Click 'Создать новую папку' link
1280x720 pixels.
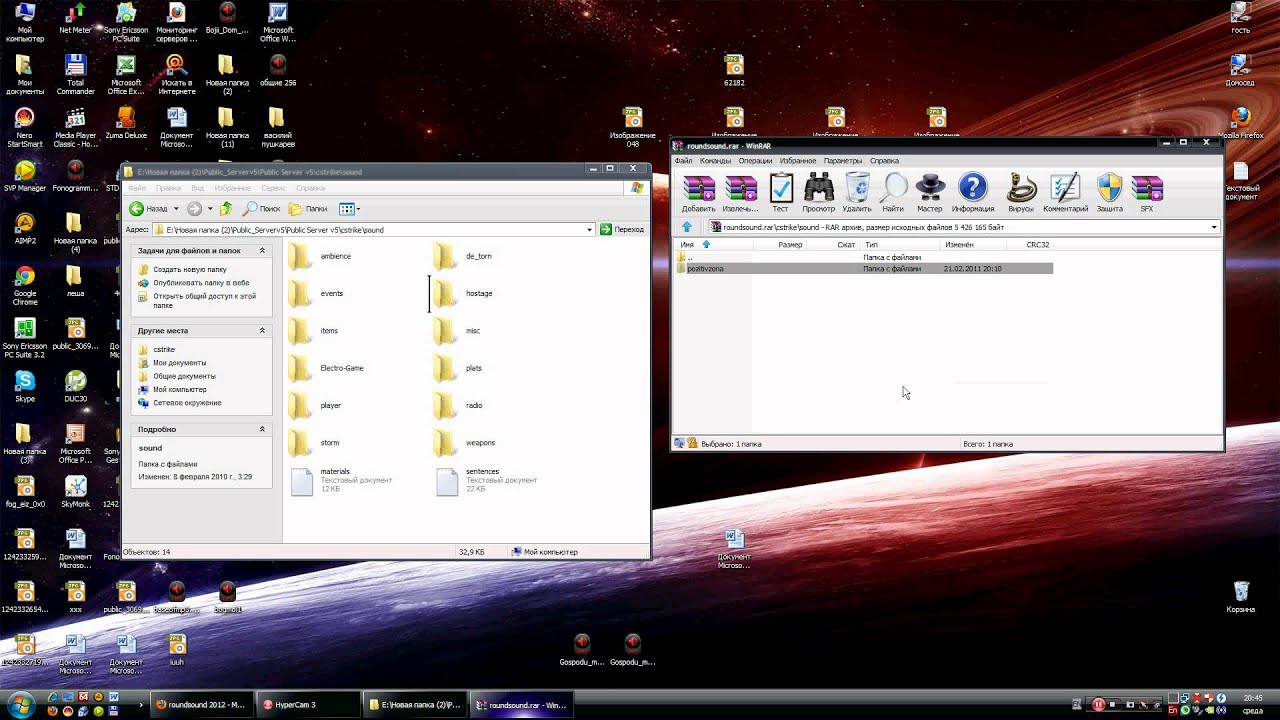[190, 270]
